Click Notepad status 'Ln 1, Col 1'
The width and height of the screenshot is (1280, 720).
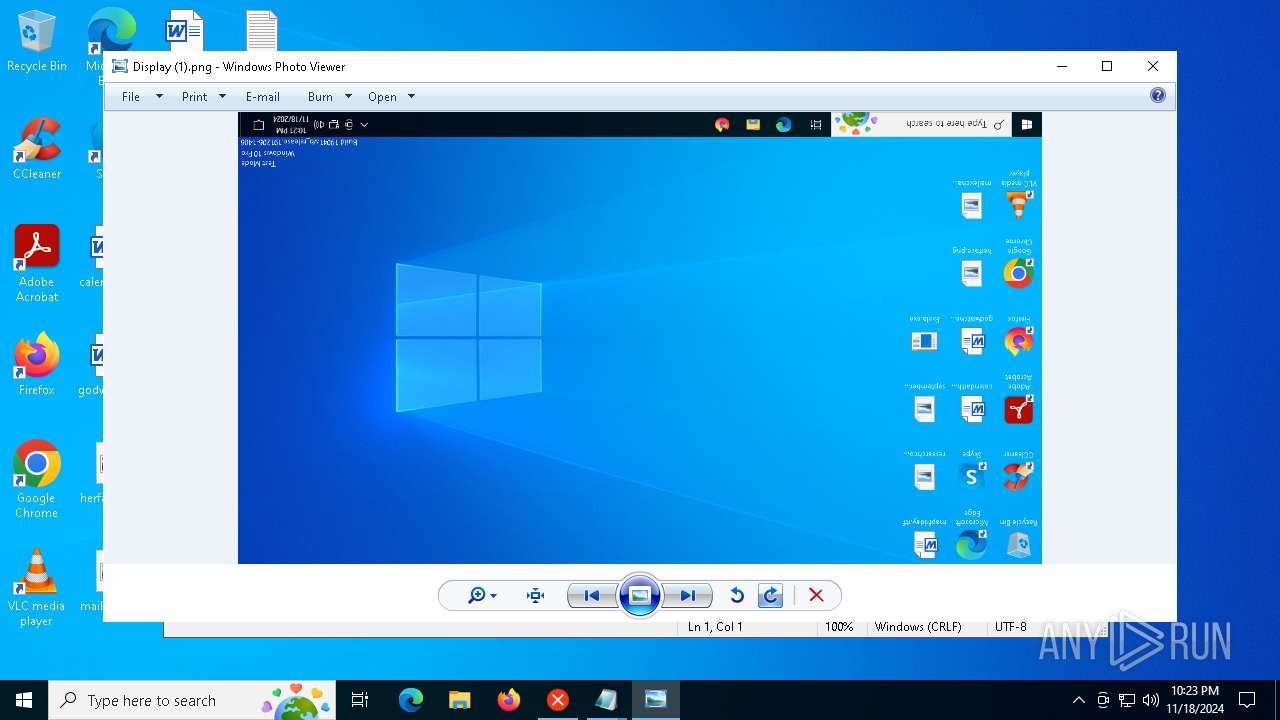(x=715, y=627)
